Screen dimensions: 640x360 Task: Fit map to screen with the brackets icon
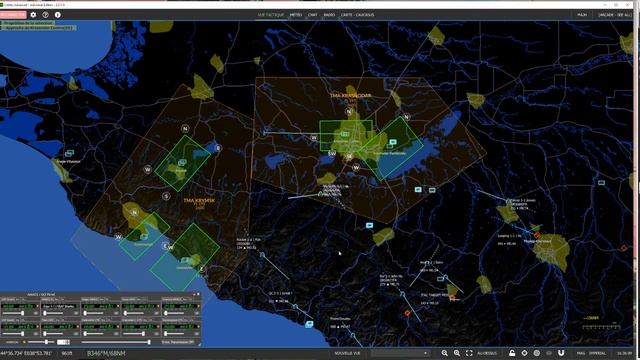(469, 353)
